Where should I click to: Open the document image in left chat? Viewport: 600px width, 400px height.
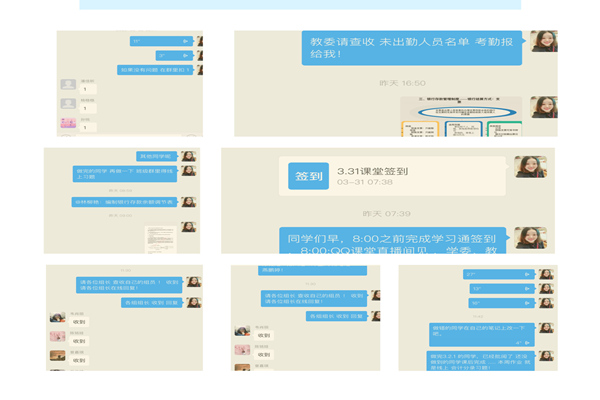pos(160,238)
